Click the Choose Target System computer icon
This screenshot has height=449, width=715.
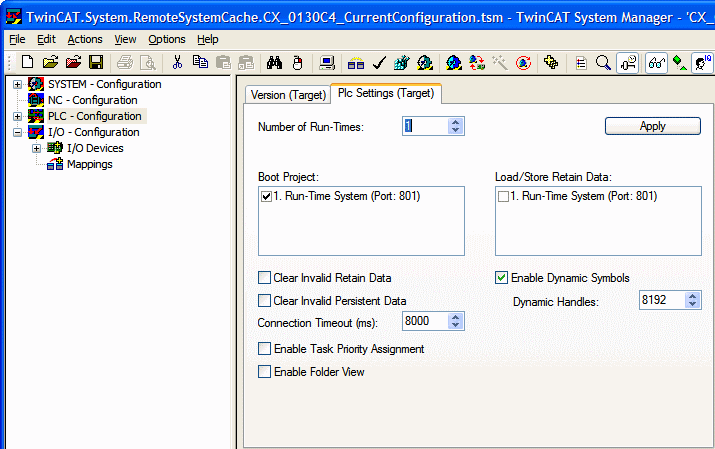(326, 62)
